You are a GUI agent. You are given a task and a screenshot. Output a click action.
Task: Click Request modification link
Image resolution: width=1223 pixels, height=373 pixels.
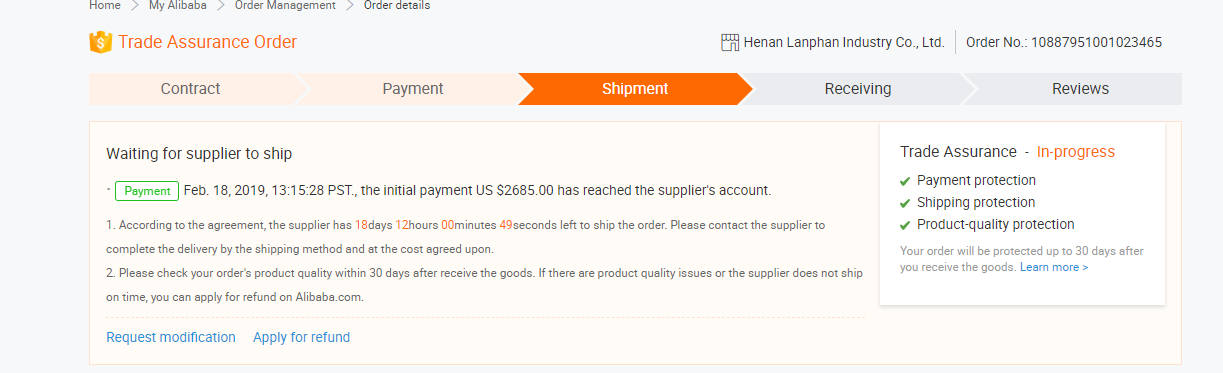[171, 337]
